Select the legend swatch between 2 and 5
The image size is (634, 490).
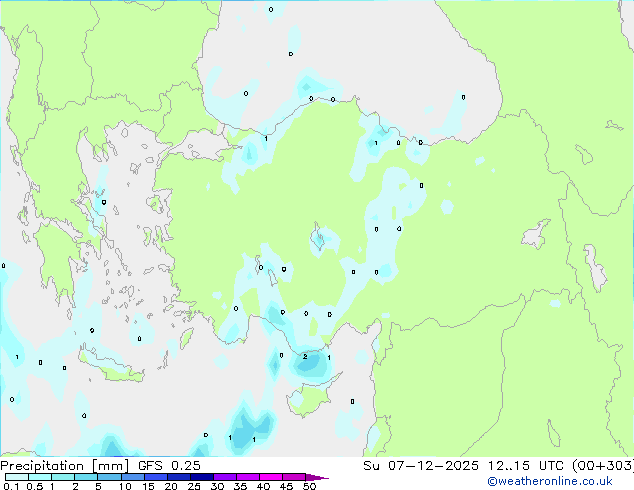coord(86,477)
